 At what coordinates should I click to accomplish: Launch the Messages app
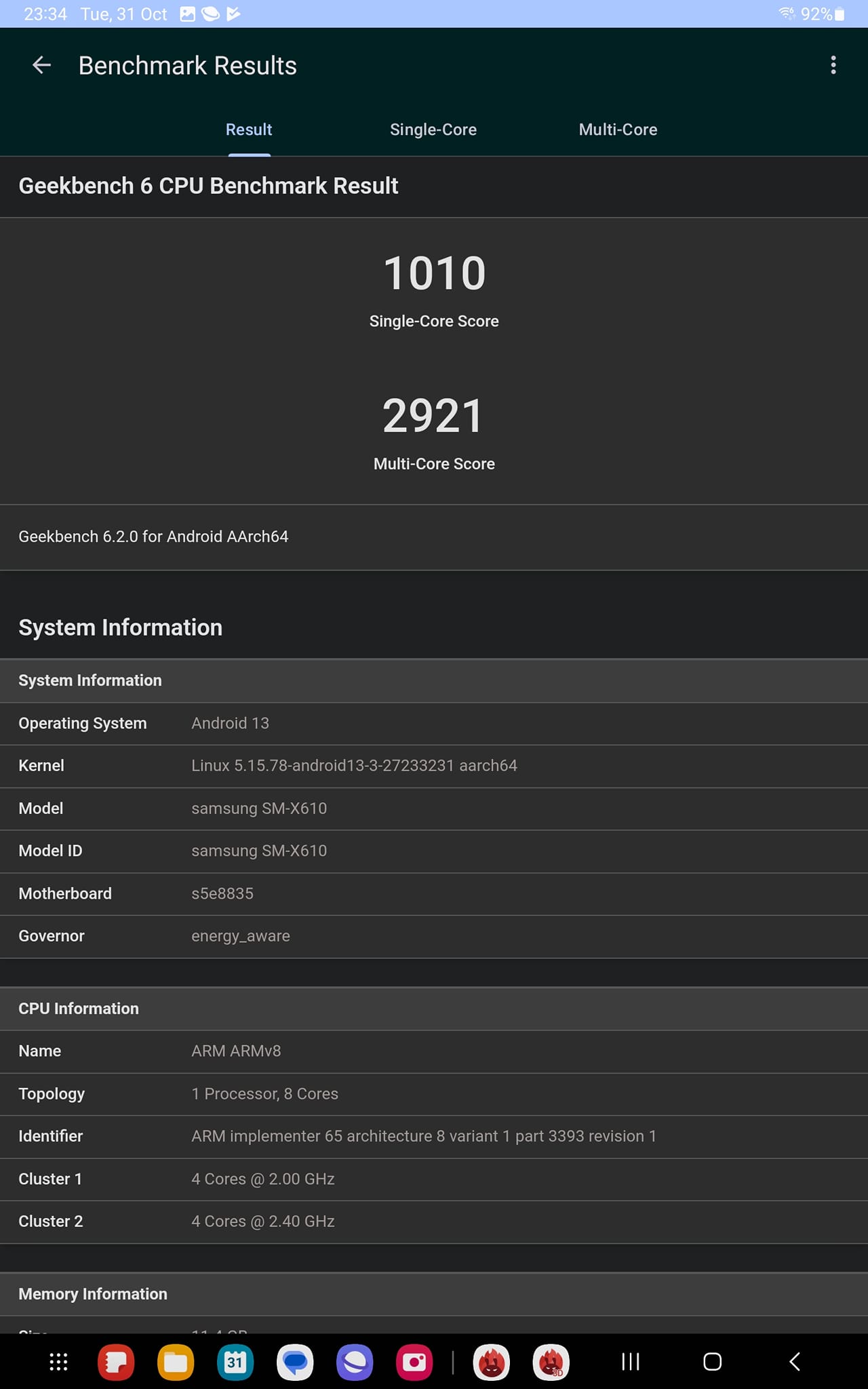[x=295, y=1362]
